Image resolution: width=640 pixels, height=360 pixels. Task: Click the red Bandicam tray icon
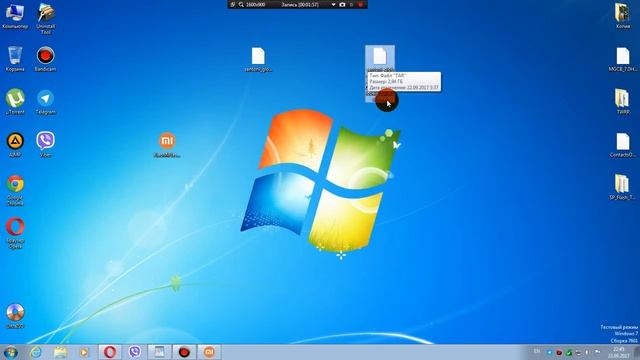[x=559, y=352]
